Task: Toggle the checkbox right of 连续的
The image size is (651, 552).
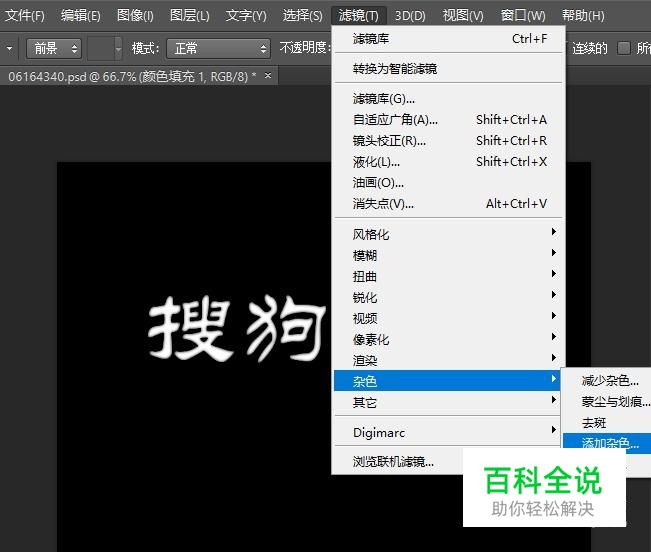Action: pyautogui.click(x=624, y=48)
